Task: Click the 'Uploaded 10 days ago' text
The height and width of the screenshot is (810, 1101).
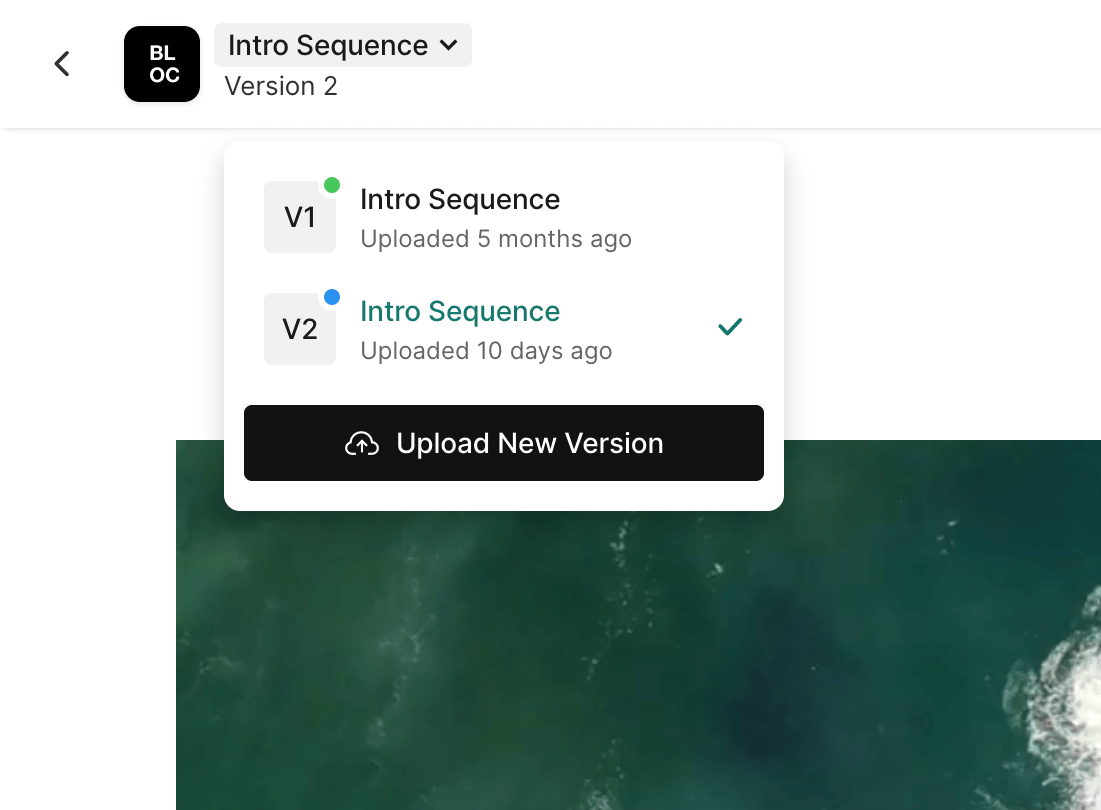Action: click(486, 352)
